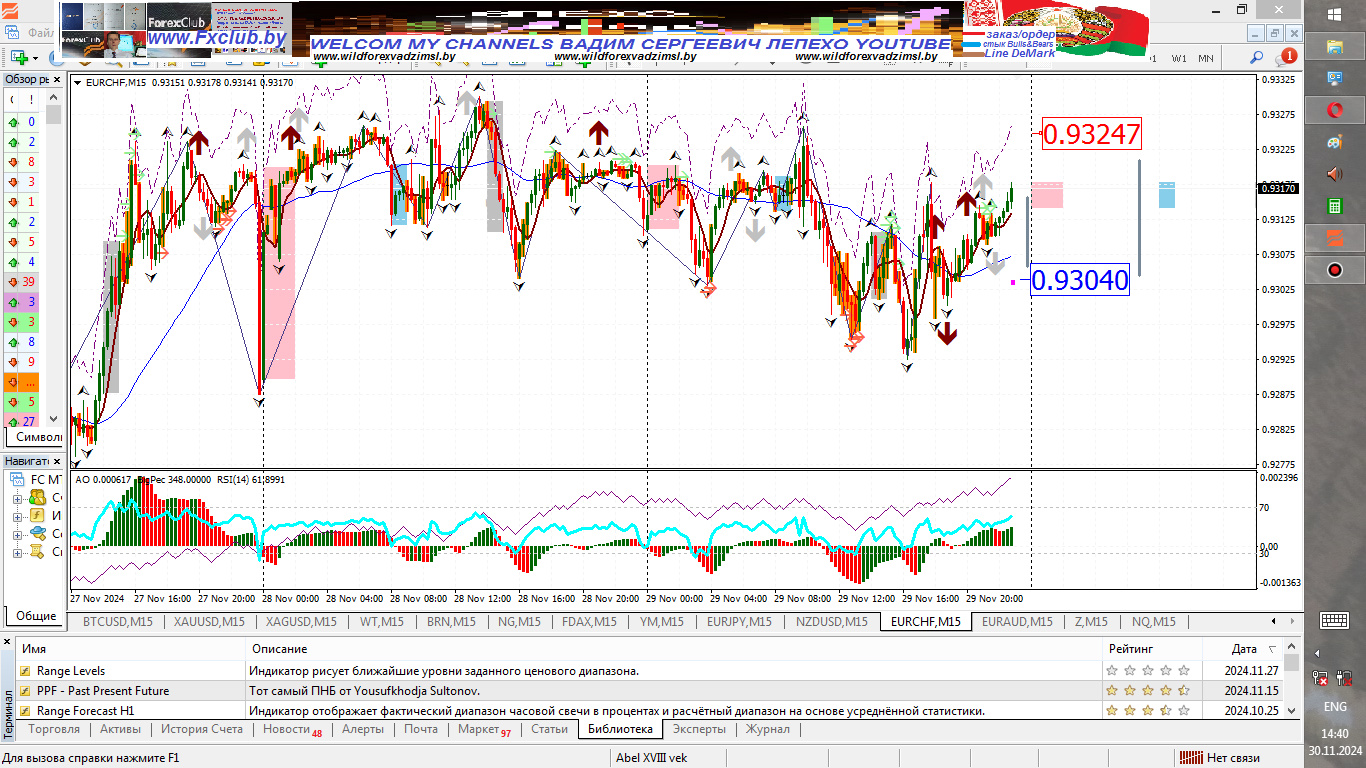
Task: Click the Abel XVIII vek profile status
Action: pos(651,758)
